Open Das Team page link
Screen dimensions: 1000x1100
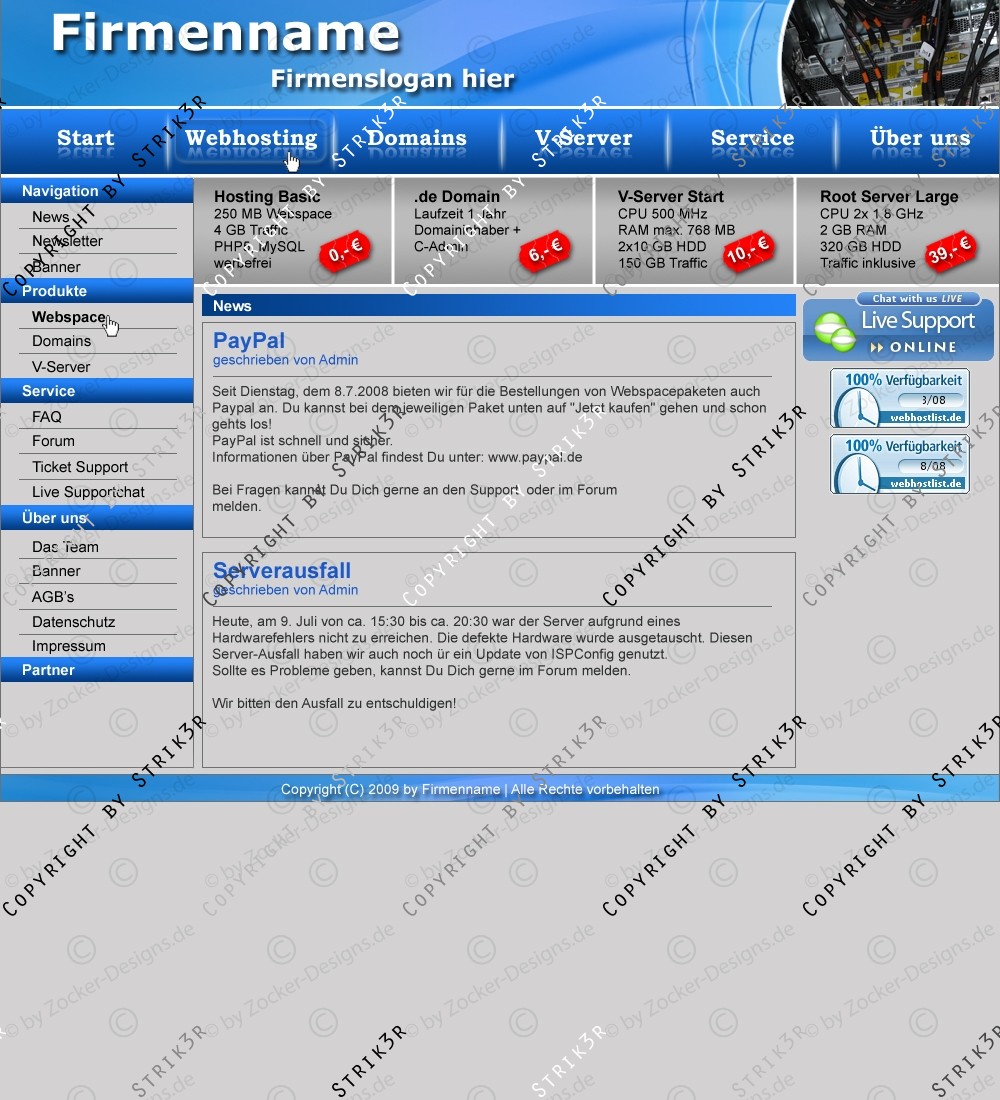click(x=65, y=546)
